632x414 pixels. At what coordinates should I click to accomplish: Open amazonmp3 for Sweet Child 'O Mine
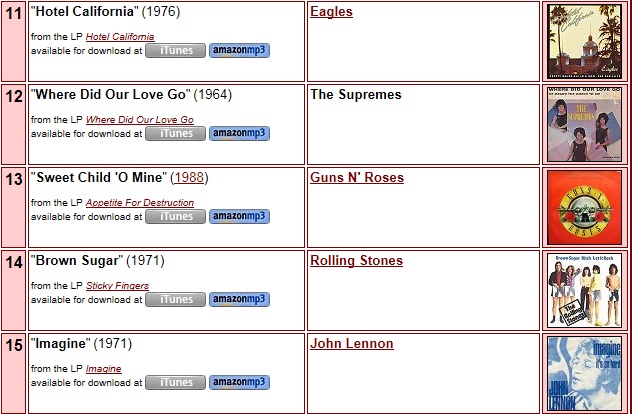pyautogui.click(x=239, y=216)
